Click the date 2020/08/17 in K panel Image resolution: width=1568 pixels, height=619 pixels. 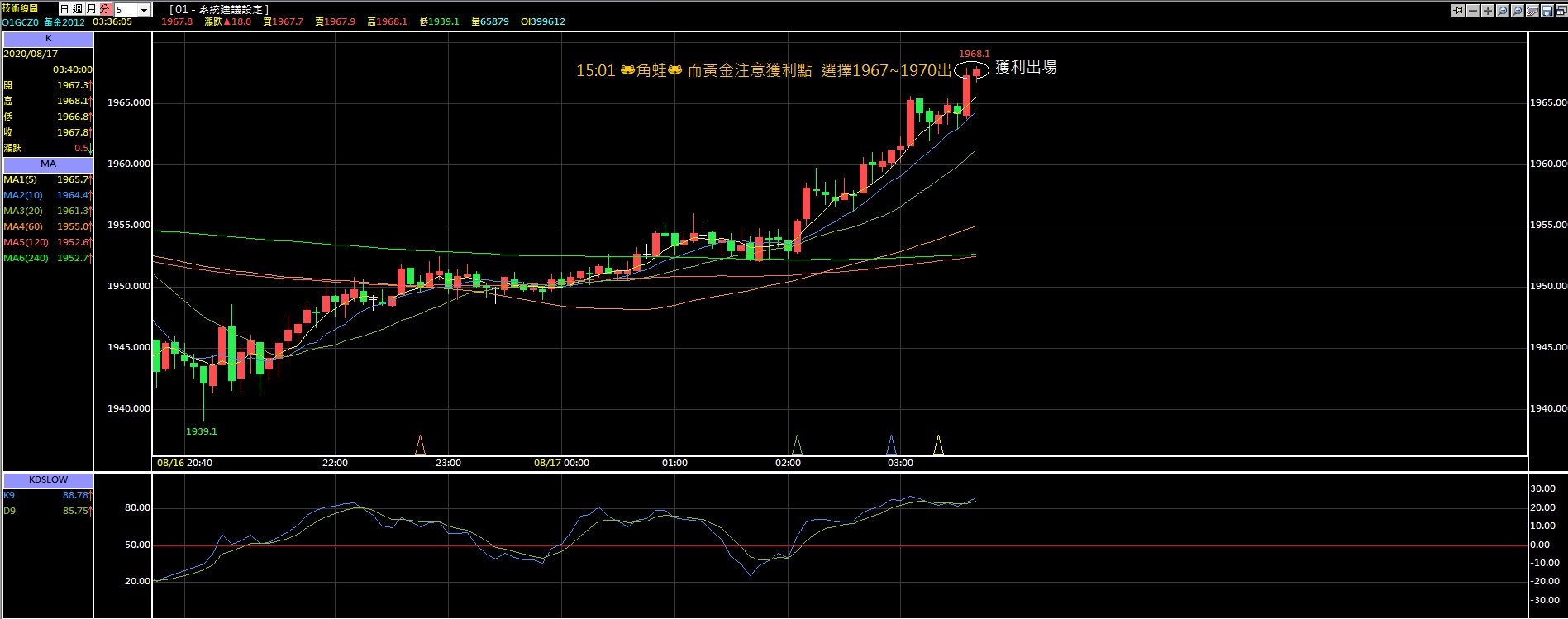[31, 54]
